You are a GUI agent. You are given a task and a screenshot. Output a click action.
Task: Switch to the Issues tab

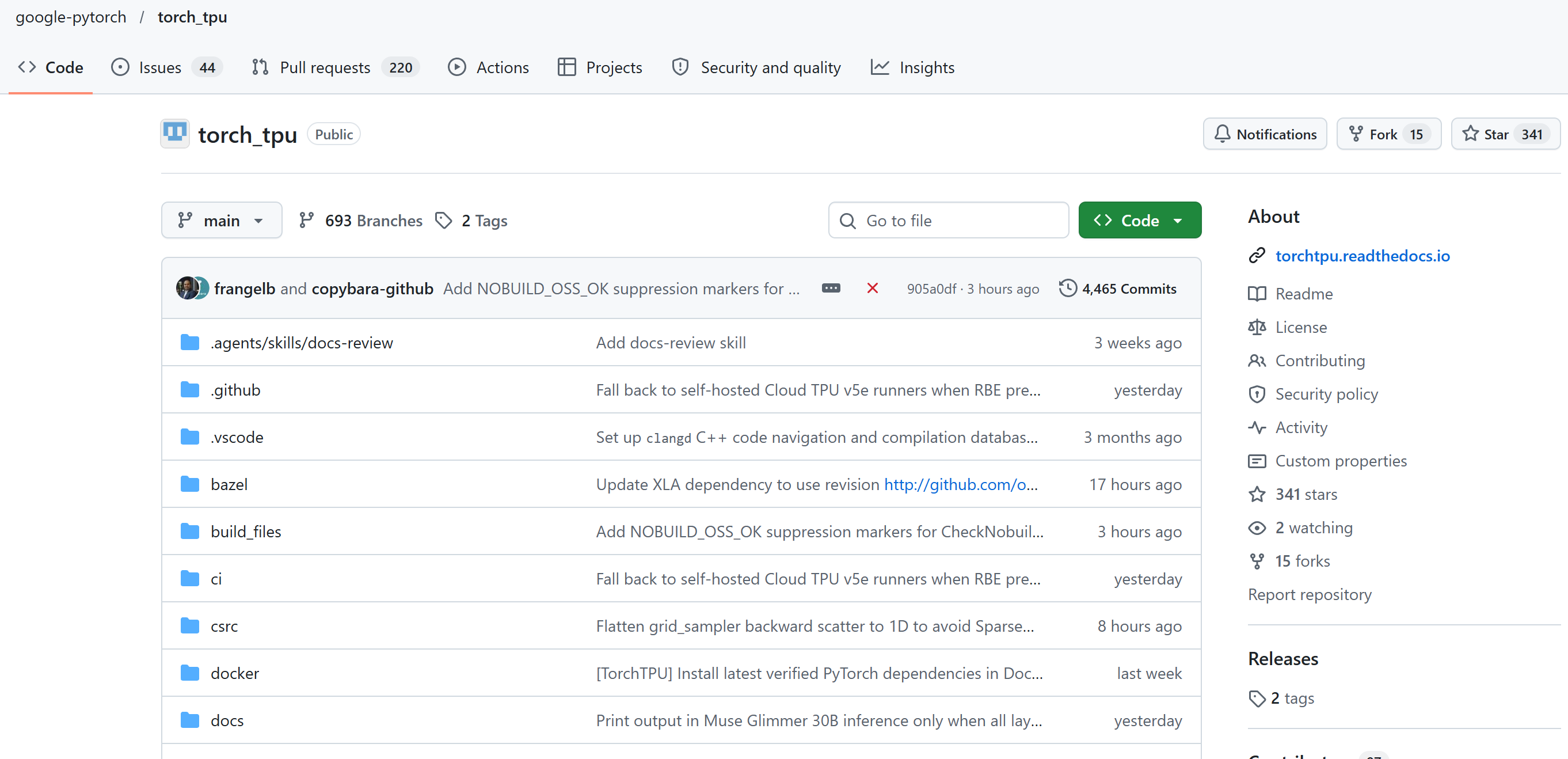[x=167, y=67]
